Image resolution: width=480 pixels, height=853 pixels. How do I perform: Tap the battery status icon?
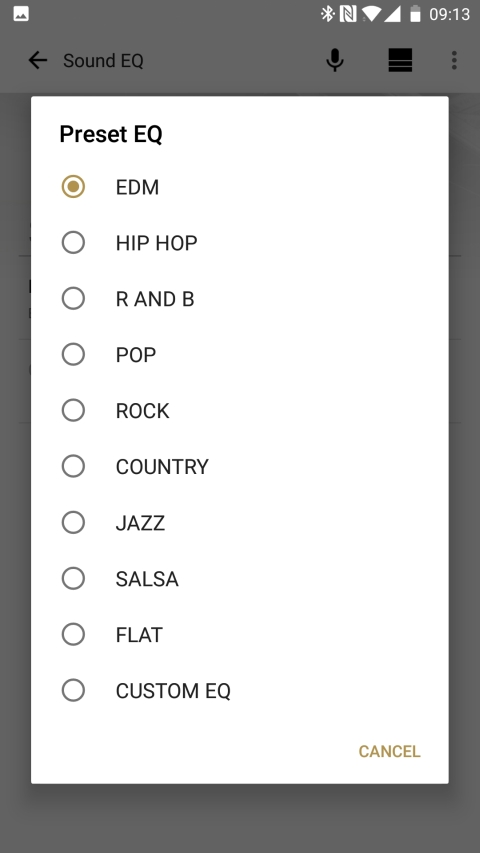415,14
